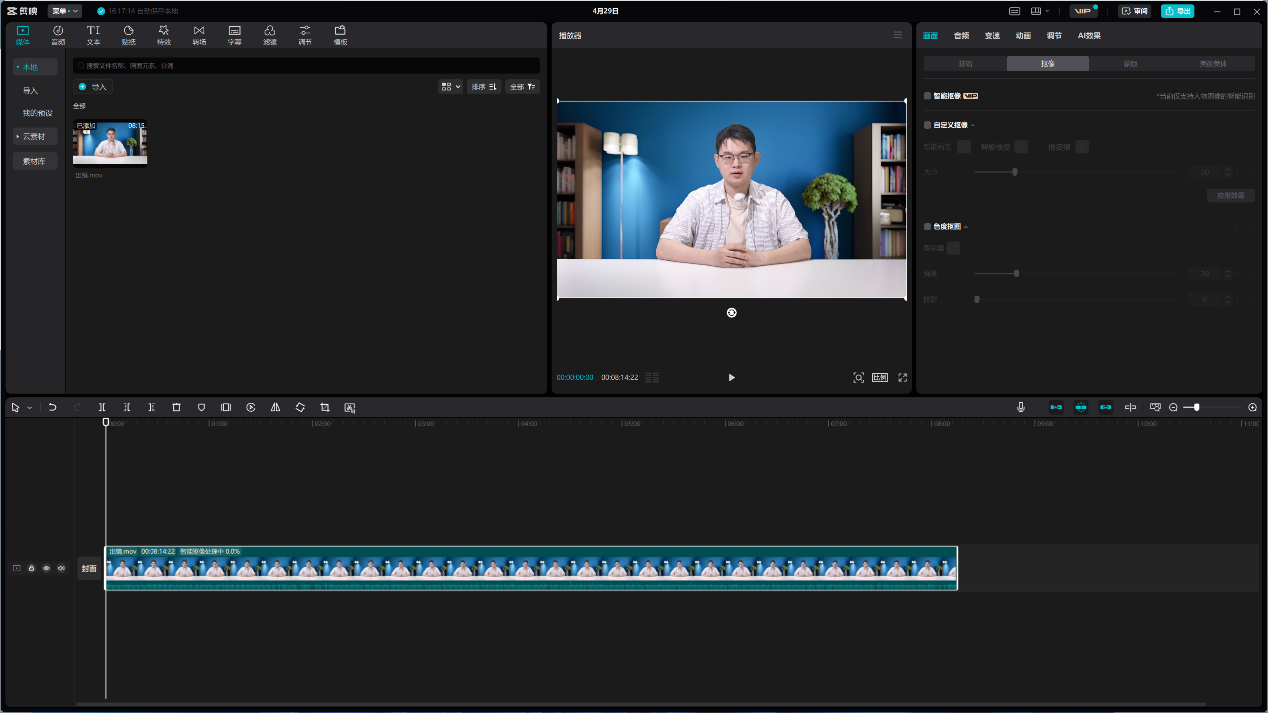Open the grid view mode dropdown
This screenshot has width=1268, height=713.
point(450,87)
